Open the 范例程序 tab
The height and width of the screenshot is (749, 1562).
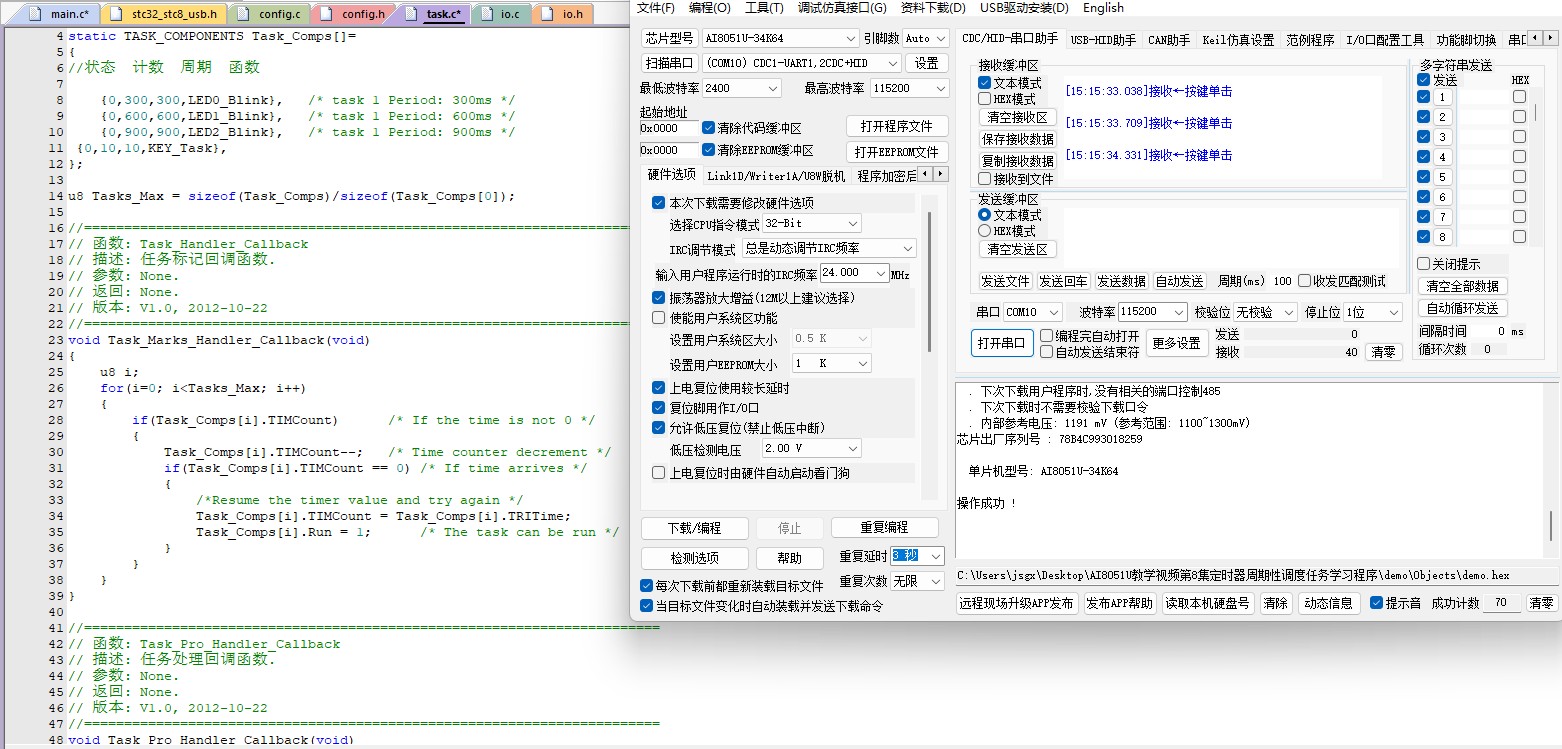click(1310, 40)
